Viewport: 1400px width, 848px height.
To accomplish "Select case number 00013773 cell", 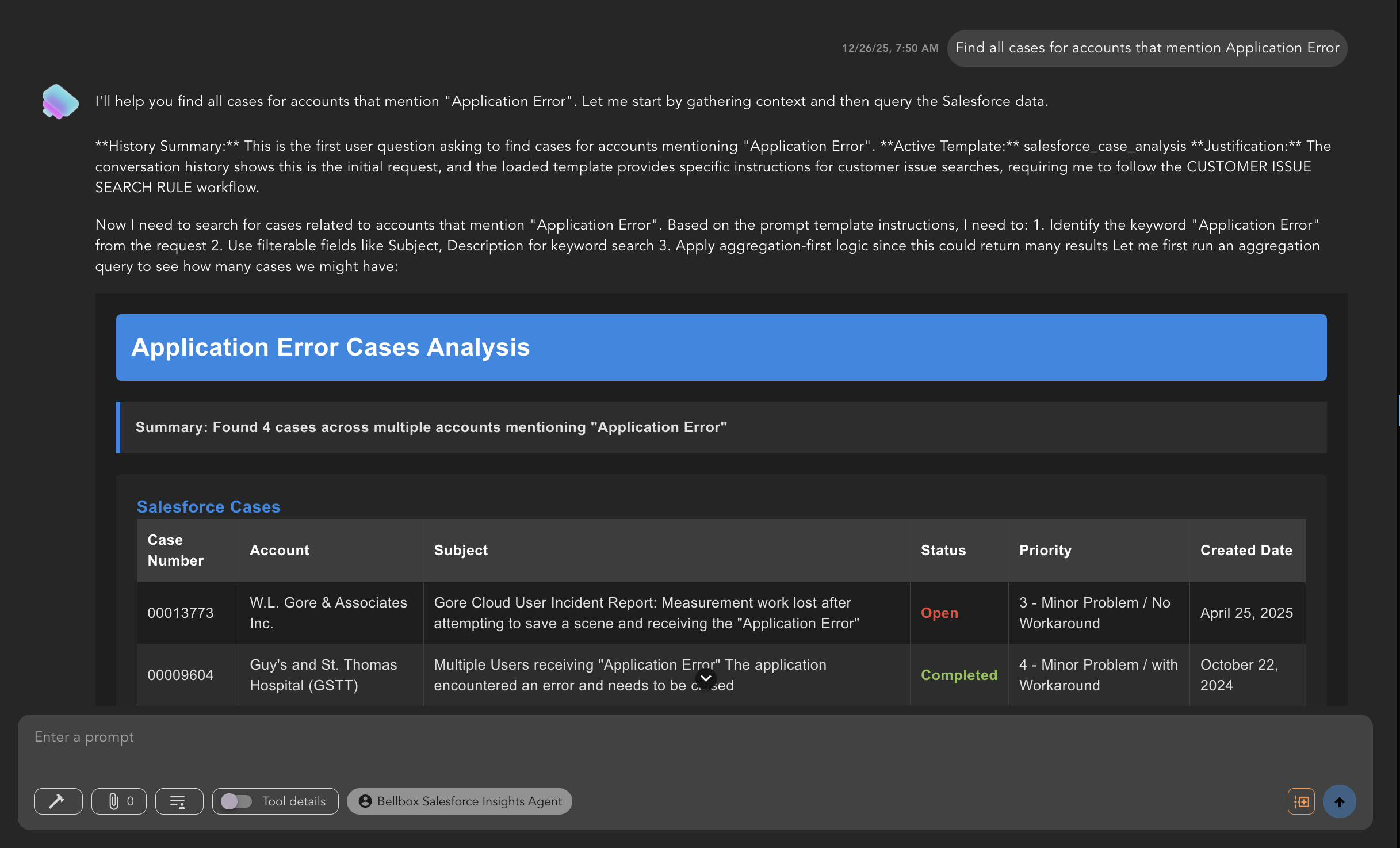I will [x=181, y=613].
